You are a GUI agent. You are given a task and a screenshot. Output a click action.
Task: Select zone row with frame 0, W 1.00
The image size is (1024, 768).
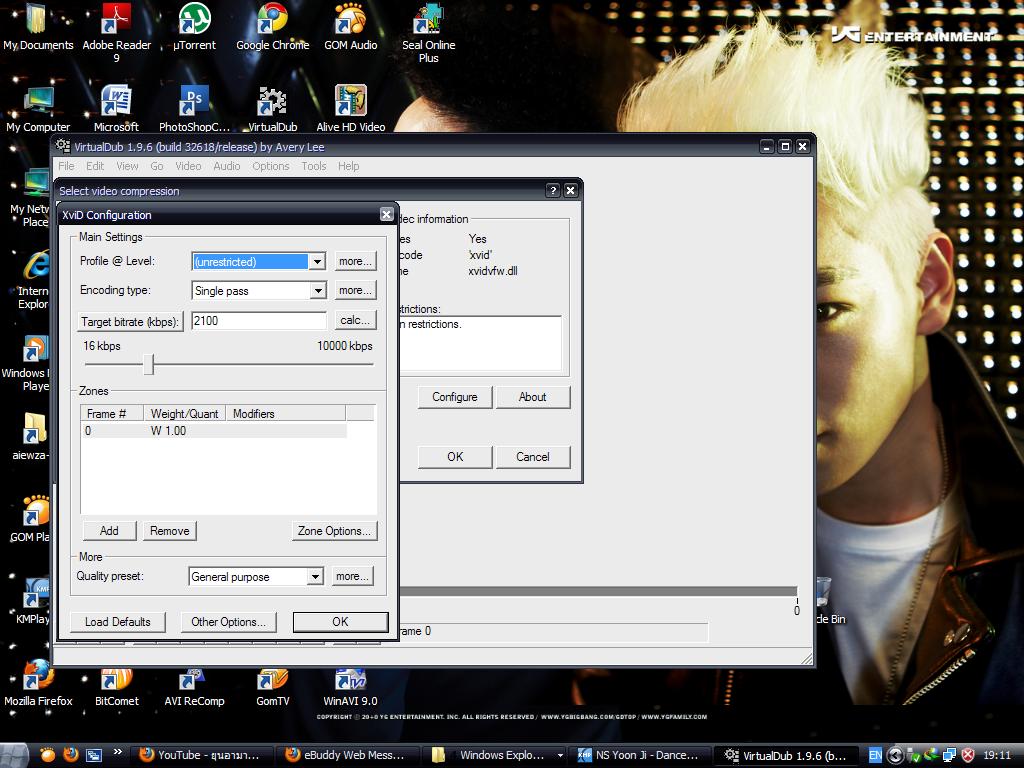click(x=214, y=431)
